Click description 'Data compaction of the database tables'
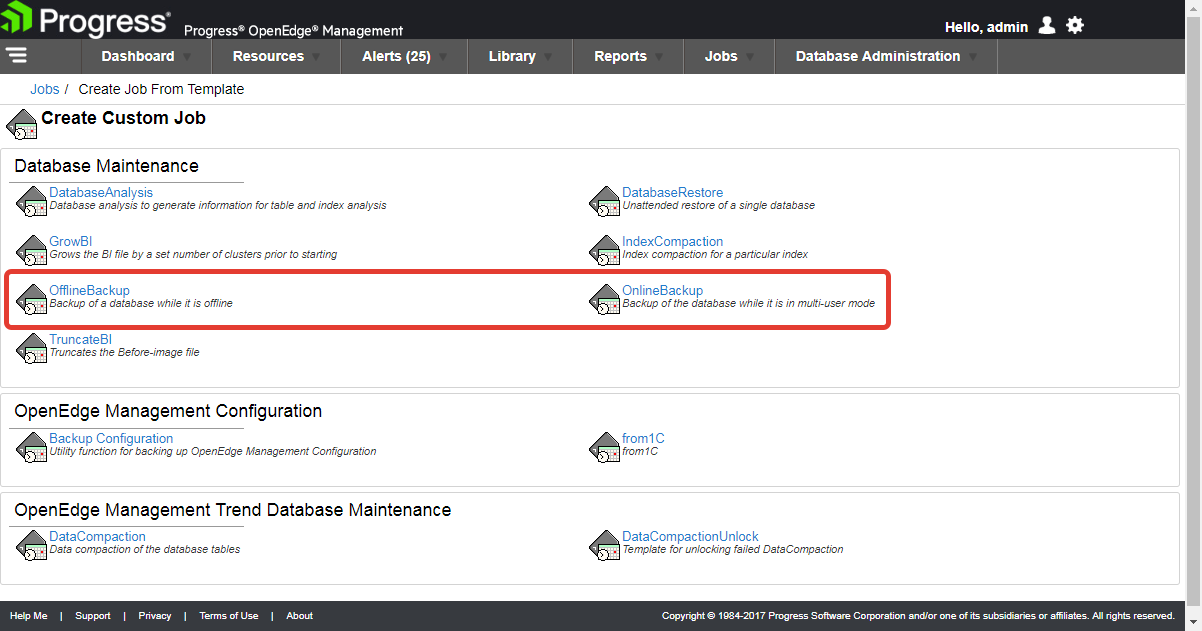 145,549
